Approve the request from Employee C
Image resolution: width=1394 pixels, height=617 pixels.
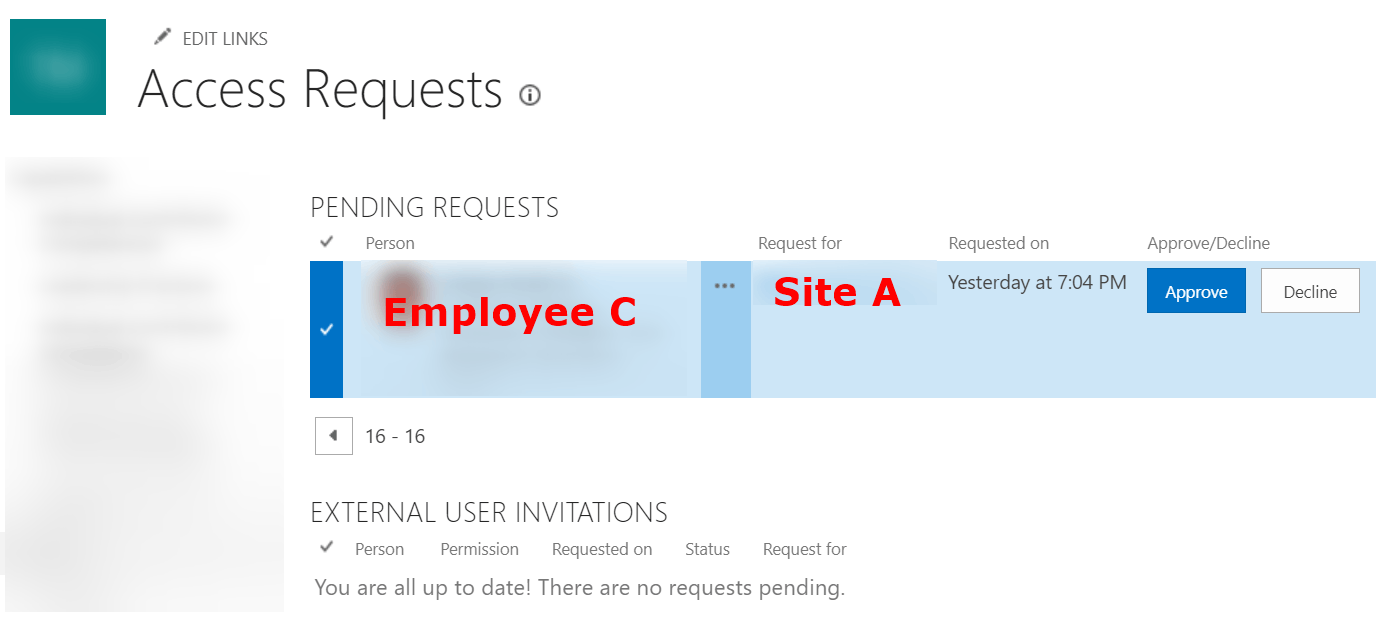pos(1196,291)
